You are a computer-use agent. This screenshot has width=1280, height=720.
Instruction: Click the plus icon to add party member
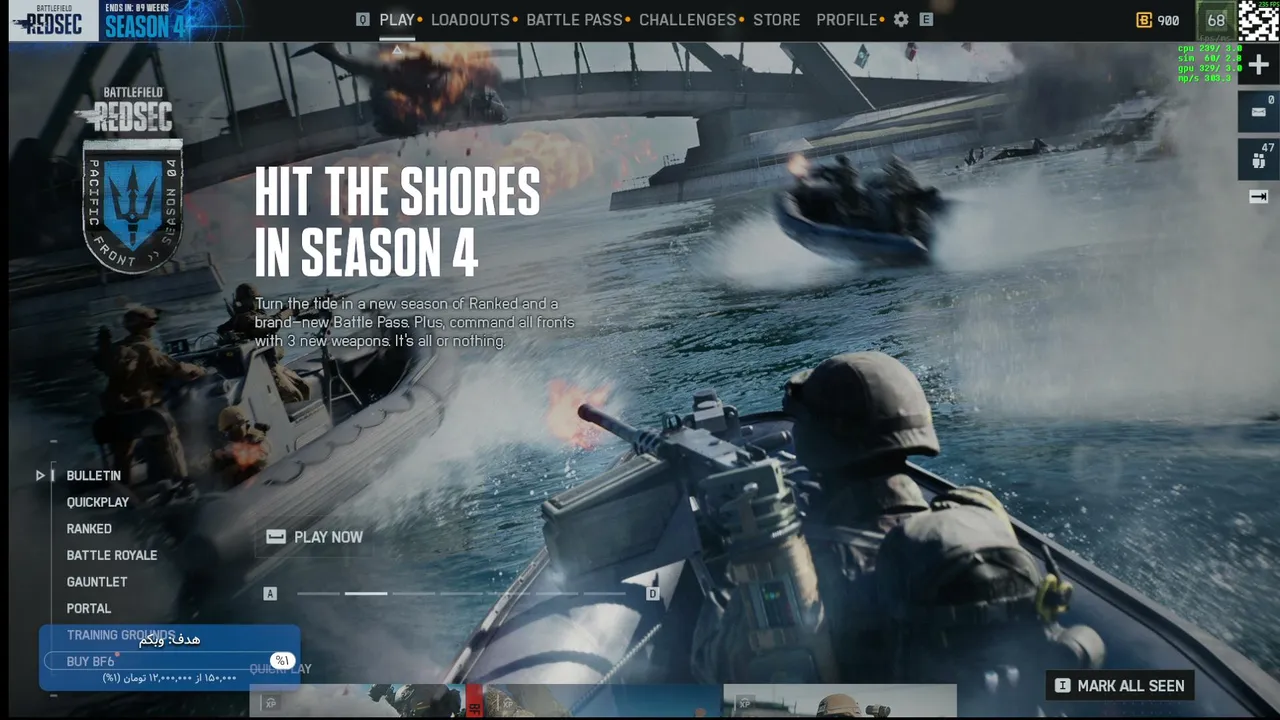tap(1258, 65)
